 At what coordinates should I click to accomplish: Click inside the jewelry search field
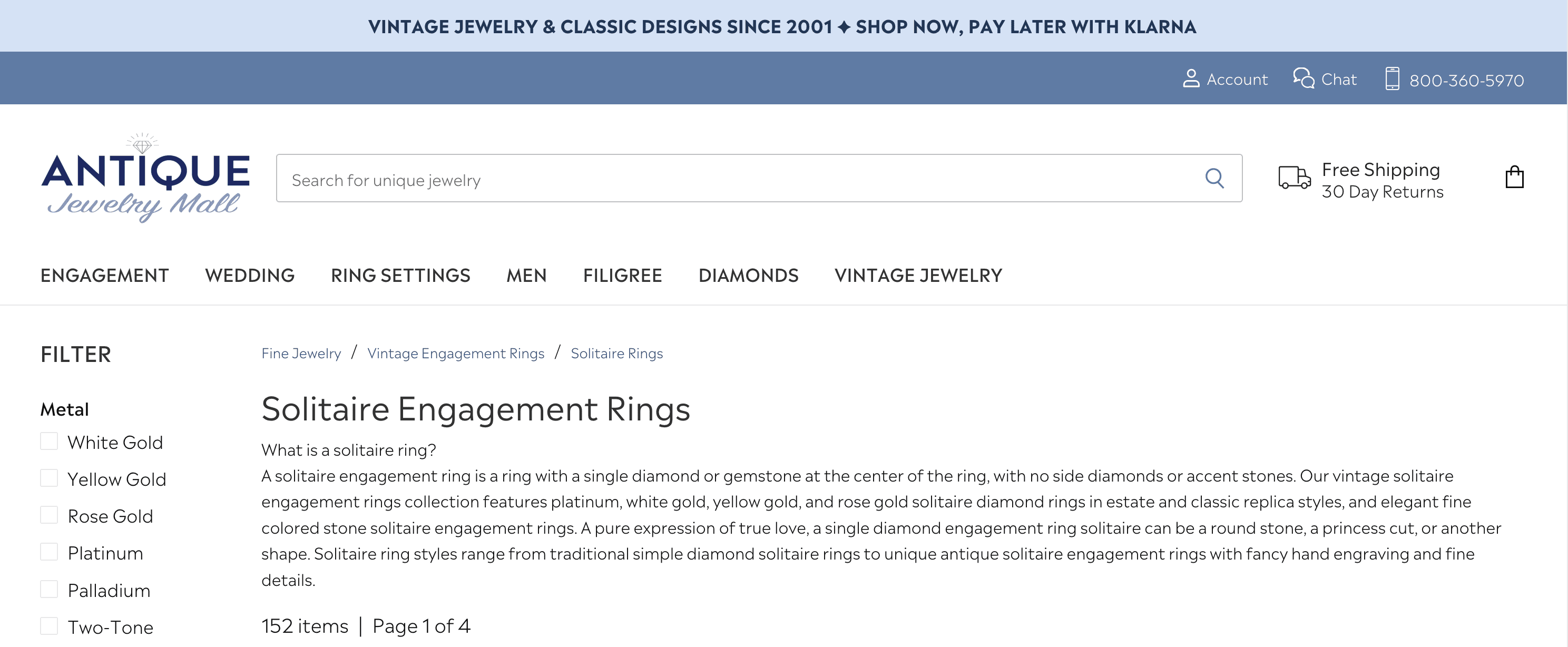pos(609,178)
